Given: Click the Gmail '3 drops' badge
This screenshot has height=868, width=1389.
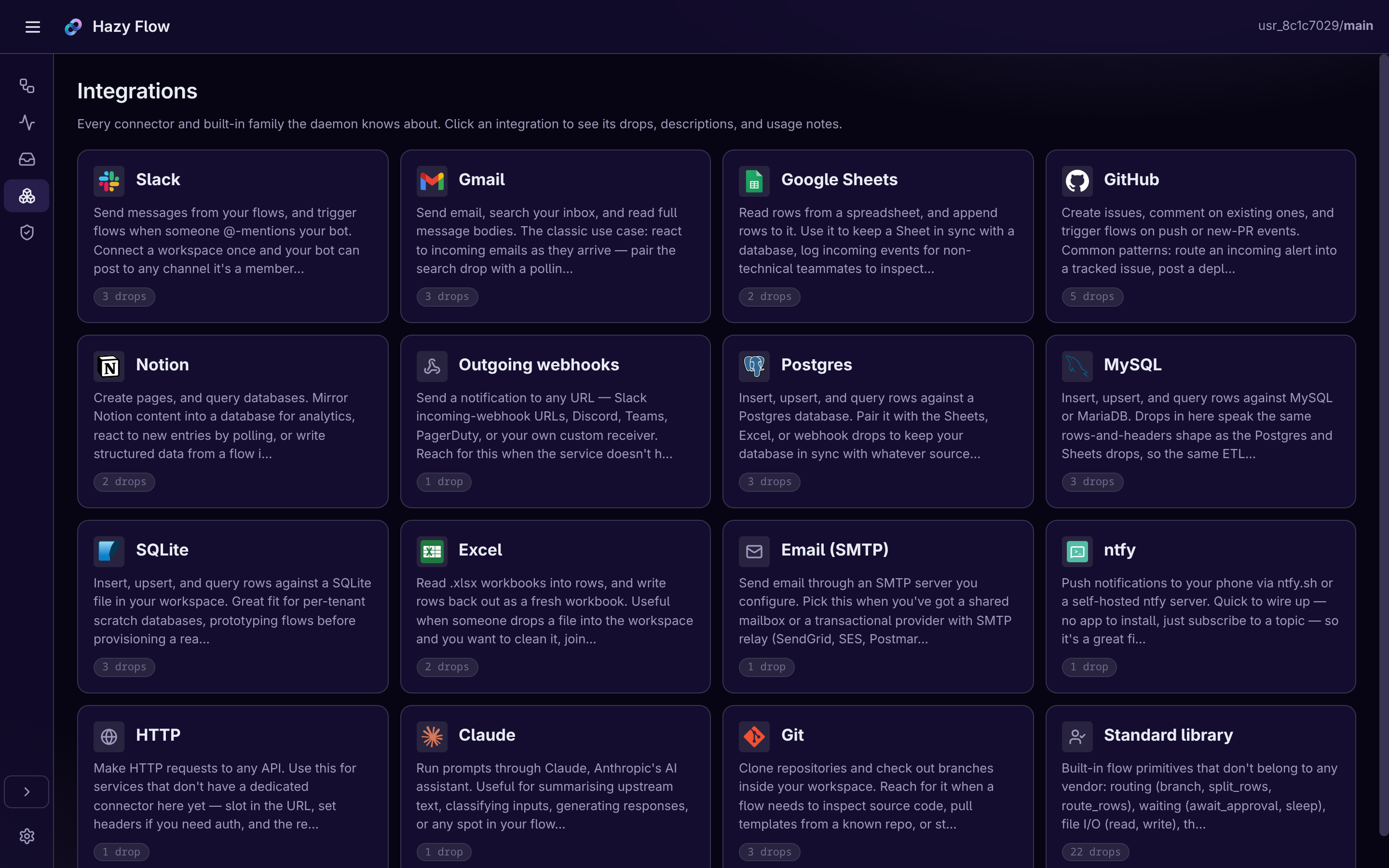Looking at the screenshot, I should tap(447, 297).
